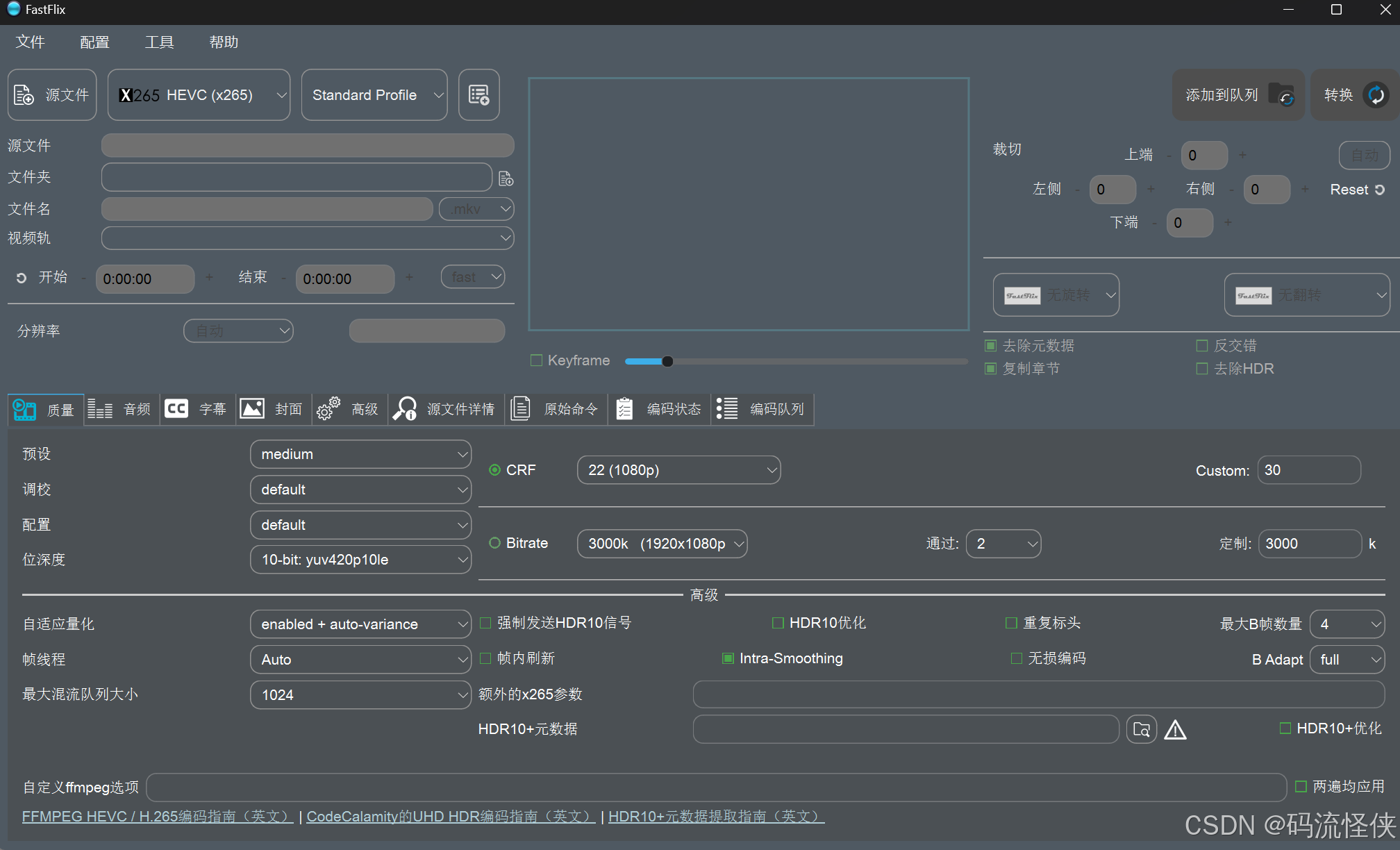Open the 10-bit yuv420p10le bit depth dropdown

tap(360, 560)
